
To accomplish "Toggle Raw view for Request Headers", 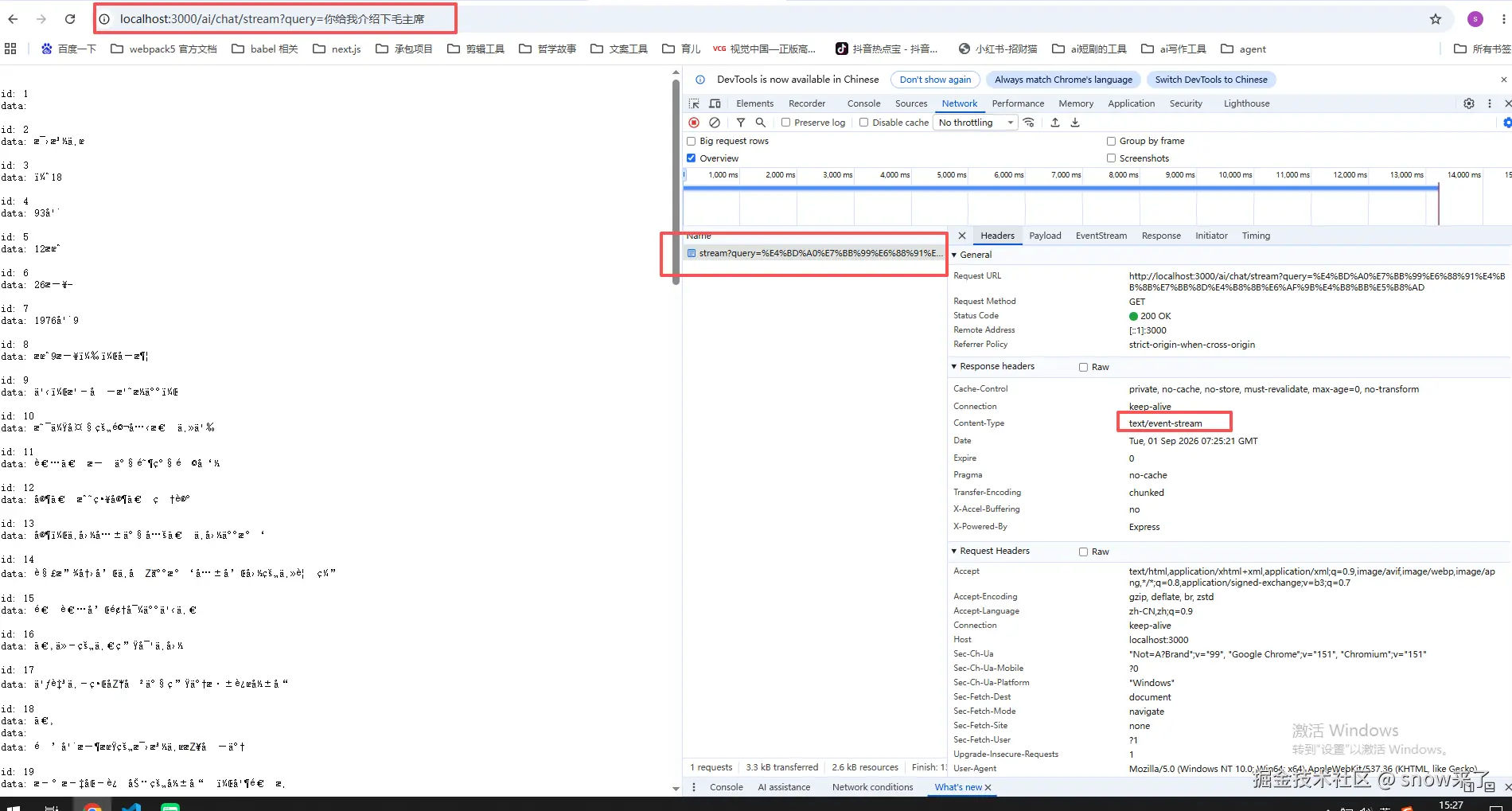I will coord(1083,552).
